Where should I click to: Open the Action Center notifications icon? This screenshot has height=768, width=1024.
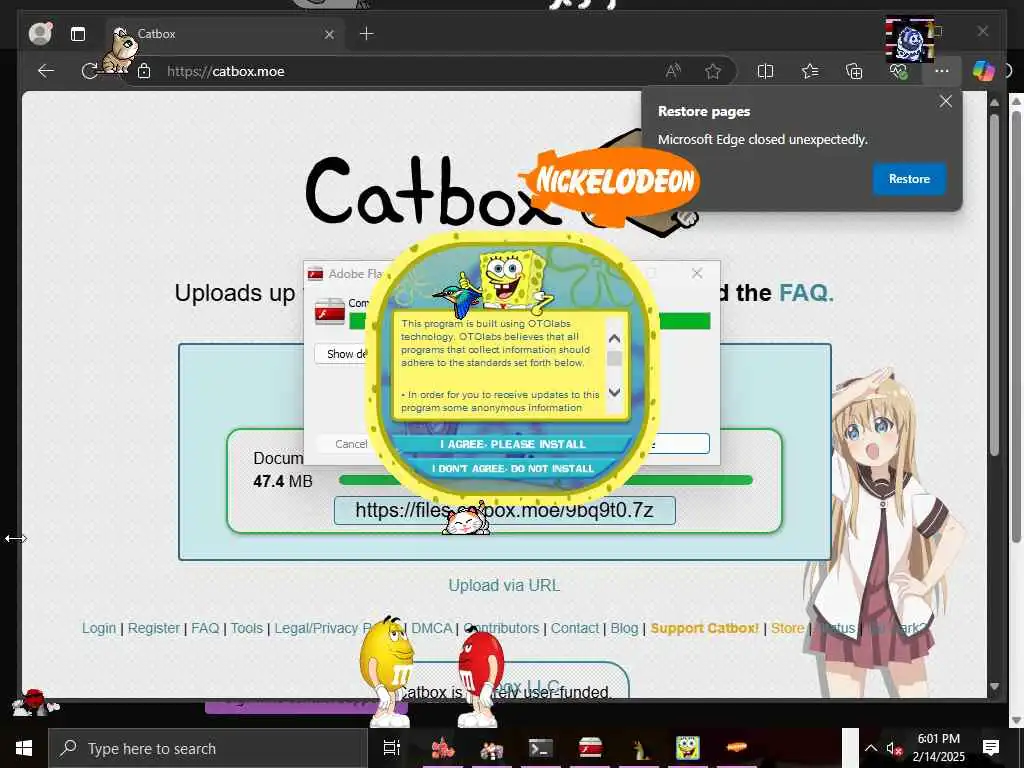(991, 748)
